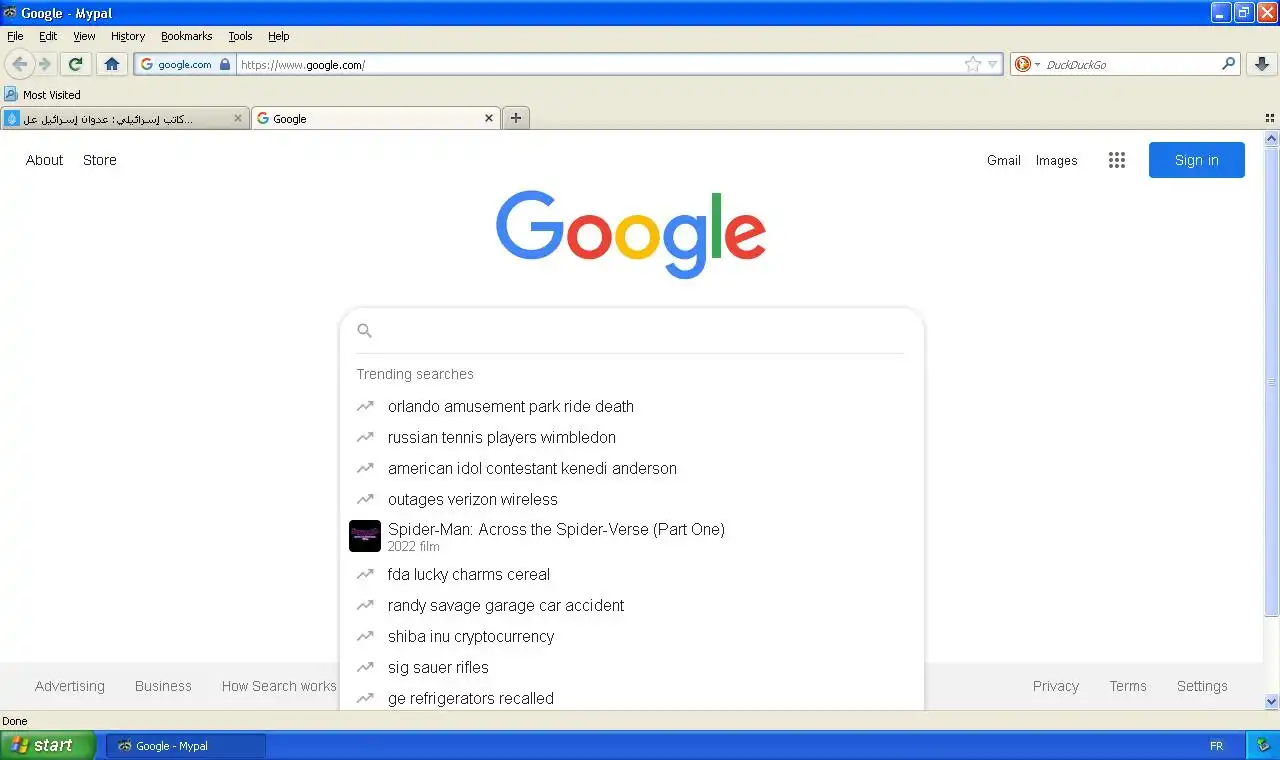Select orlando amusement park ride death suggestion
The image size is (1280, 760).
[x=631, y=406]
